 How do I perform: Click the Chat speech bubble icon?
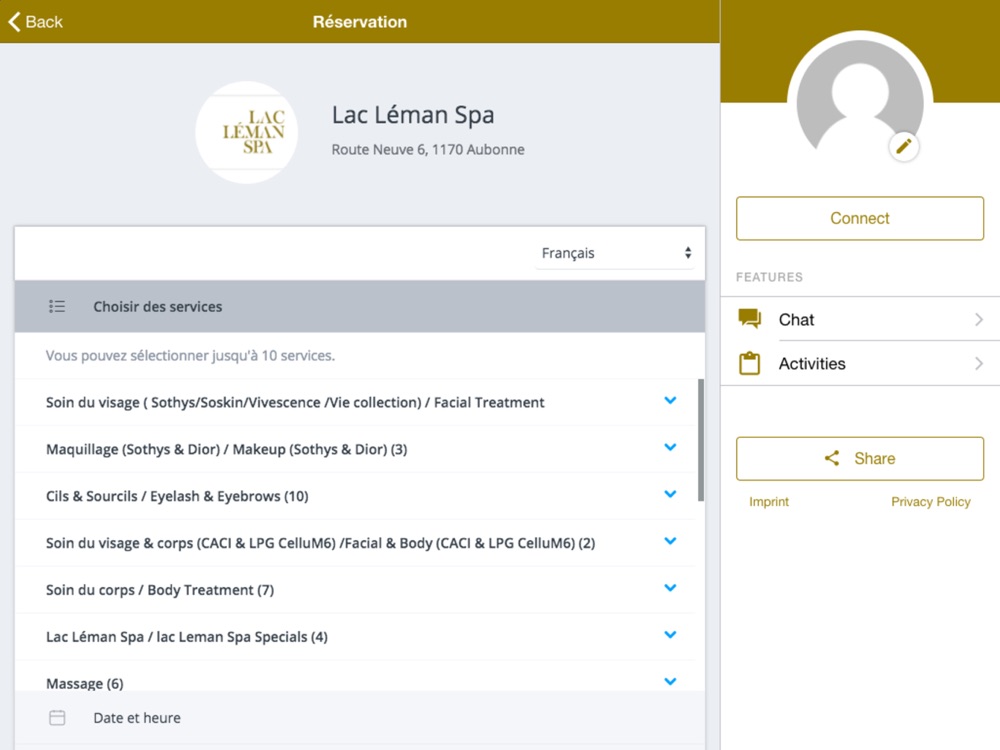pyautogui.click(x=749, y=318)
